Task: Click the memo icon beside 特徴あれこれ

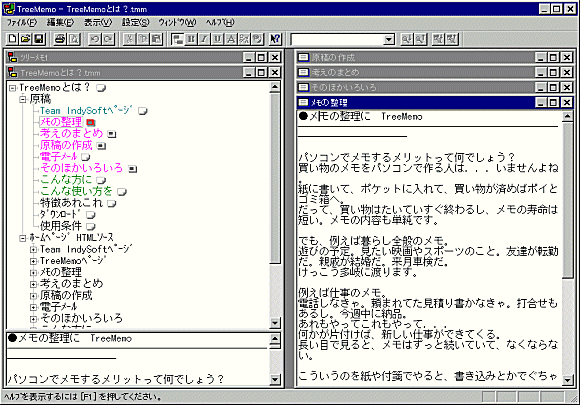Action: click(x=112, y=203)
